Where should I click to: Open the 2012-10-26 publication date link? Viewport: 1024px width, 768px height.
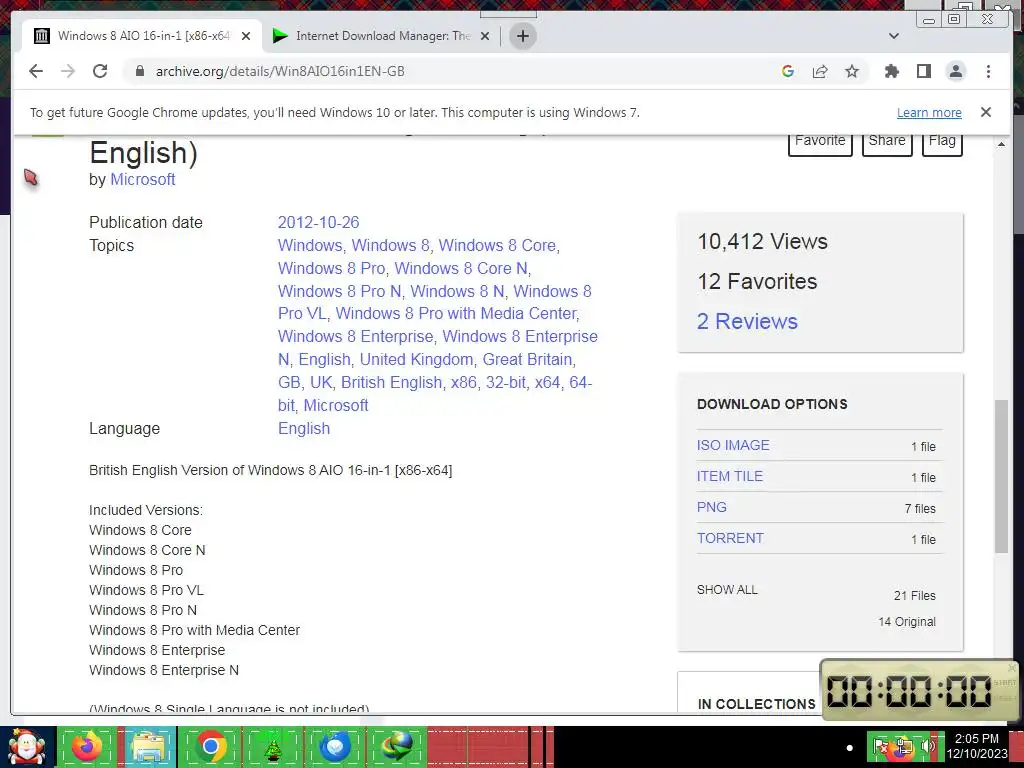(319, 222)
